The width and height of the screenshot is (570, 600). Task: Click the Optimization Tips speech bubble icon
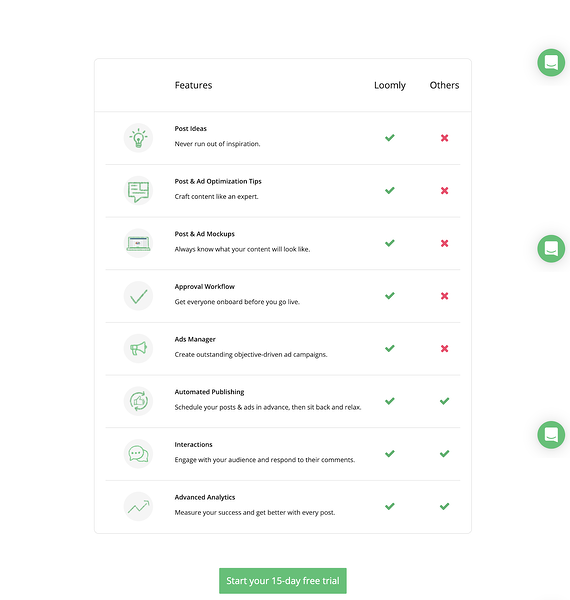coord(138,191)
